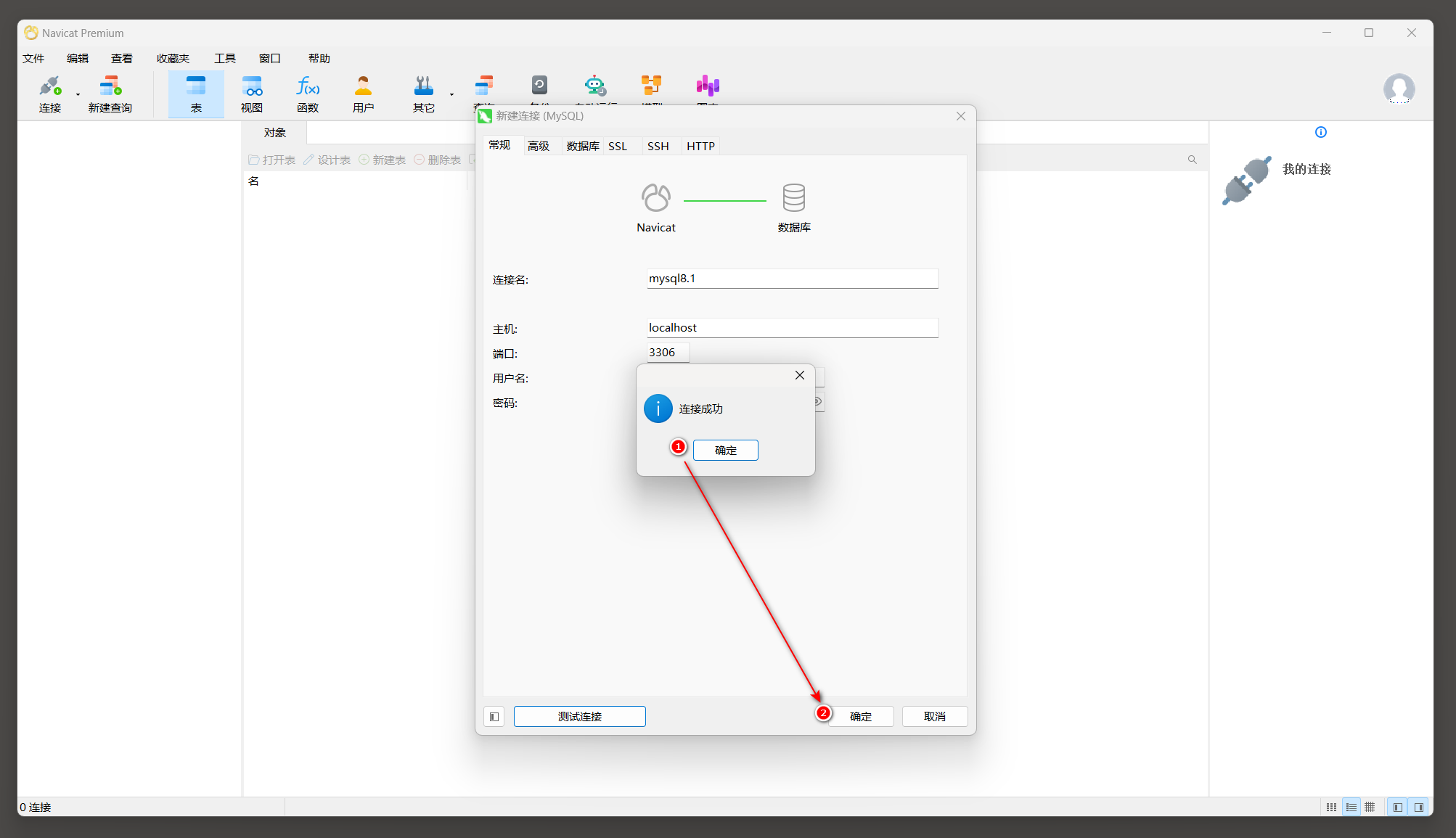Click the 取消 button
This screenshot has width=1456, height=838.
(935, 716)
